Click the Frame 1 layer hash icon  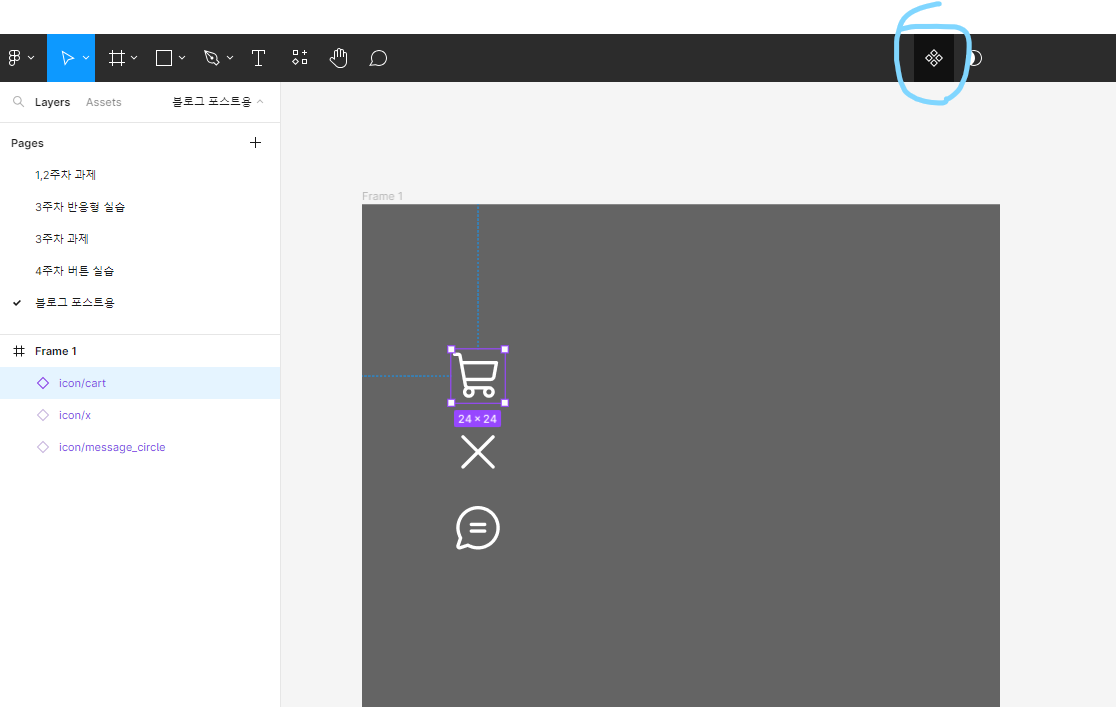tap(19, 351)
